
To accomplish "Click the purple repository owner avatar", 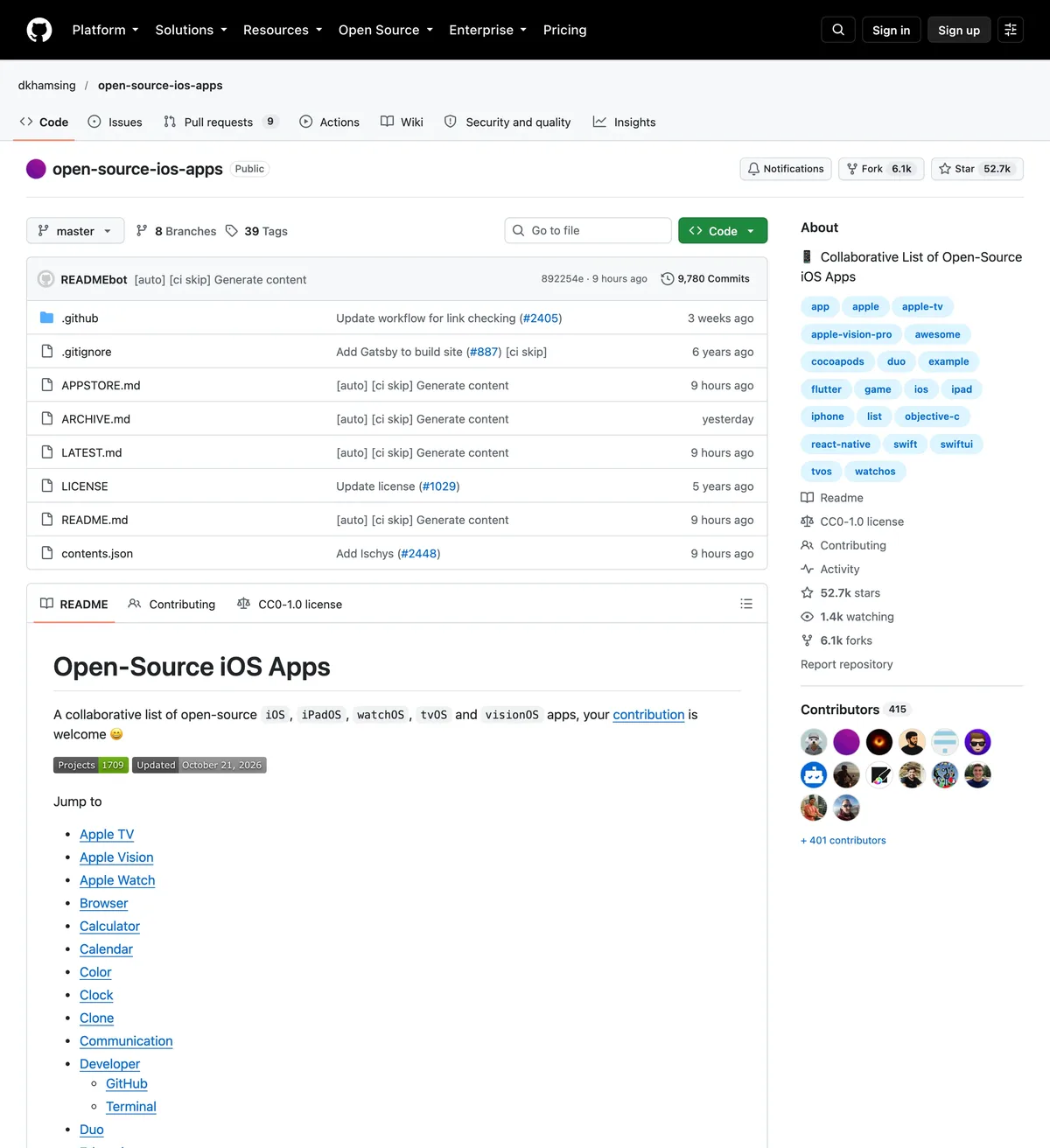I will [x=36, y=169].
